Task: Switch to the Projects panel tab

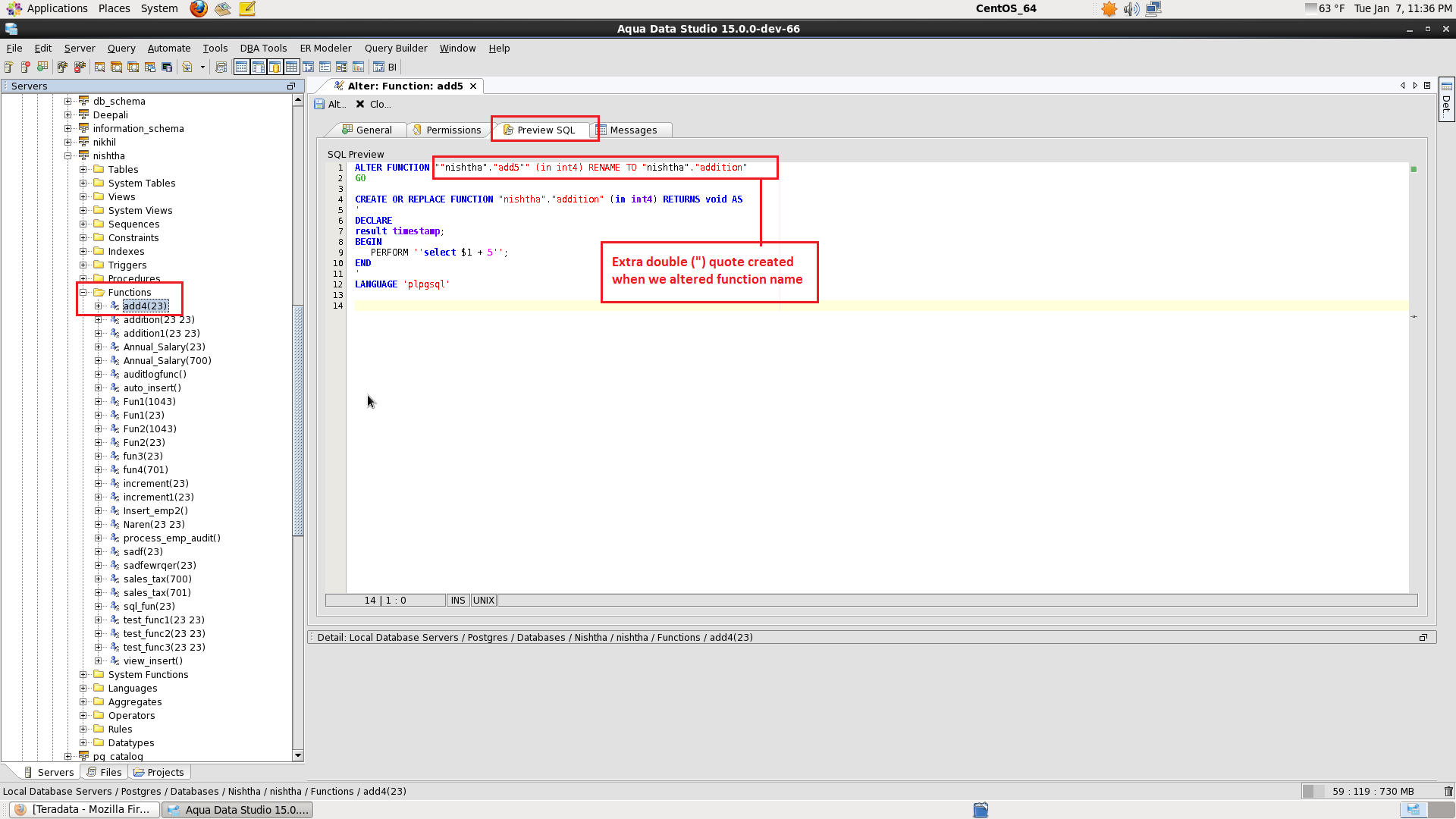Action: pyautogui.click(x=158, y=773)
